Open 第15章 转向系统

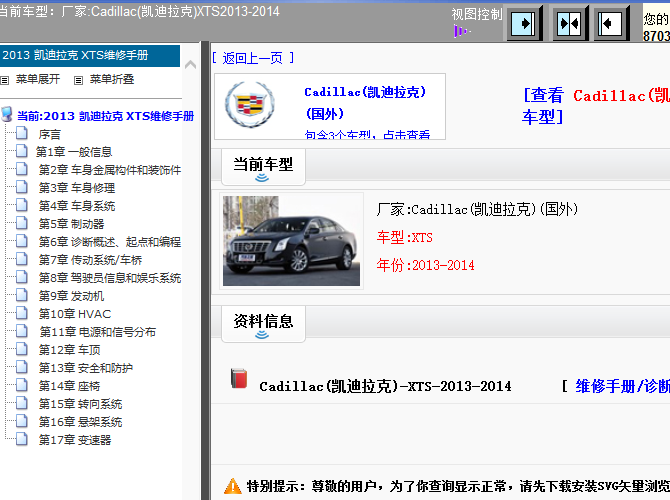(x=80, y=404)
